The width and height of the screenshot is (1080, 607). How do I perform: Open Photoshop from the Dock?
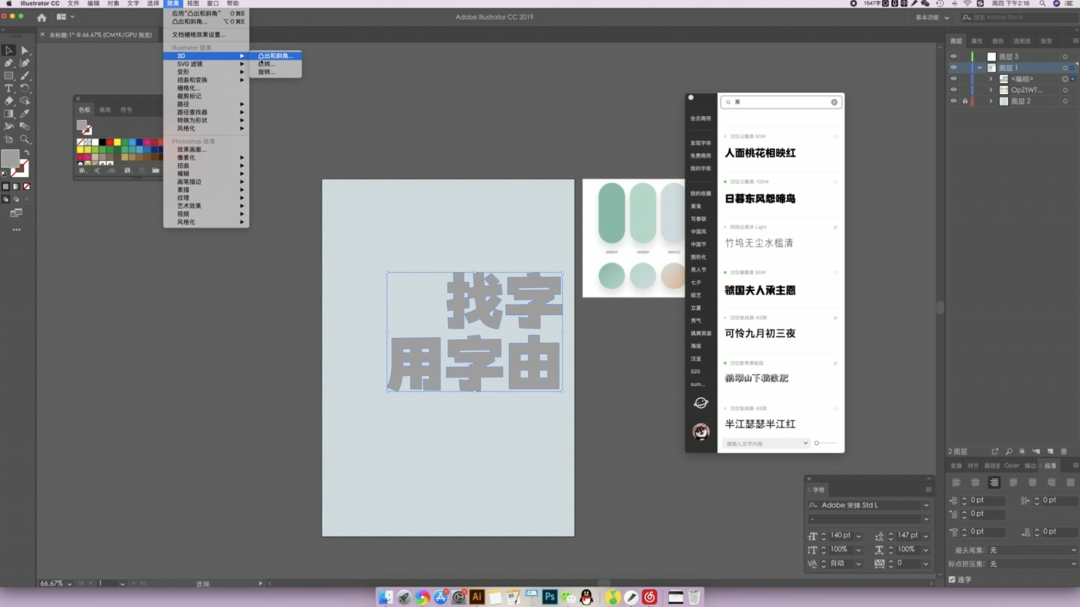[x=549, y=597]
